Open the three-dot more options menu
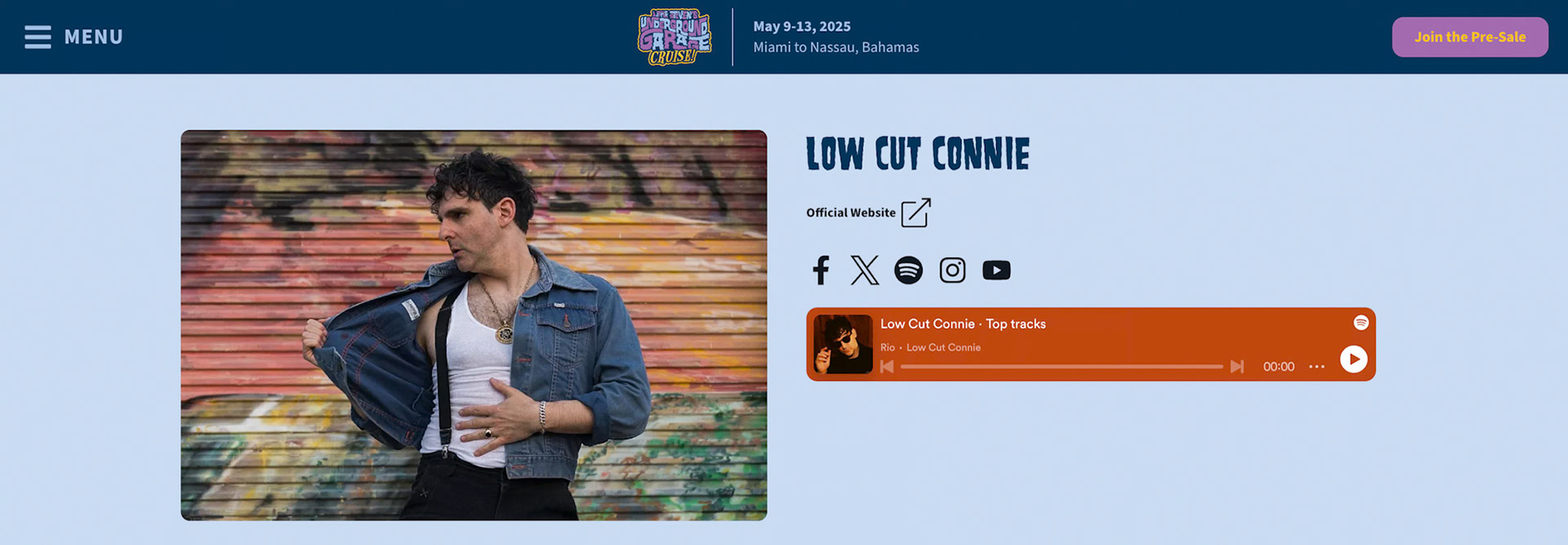This screenshot has width=1568, height=545. click(1316, 367)
